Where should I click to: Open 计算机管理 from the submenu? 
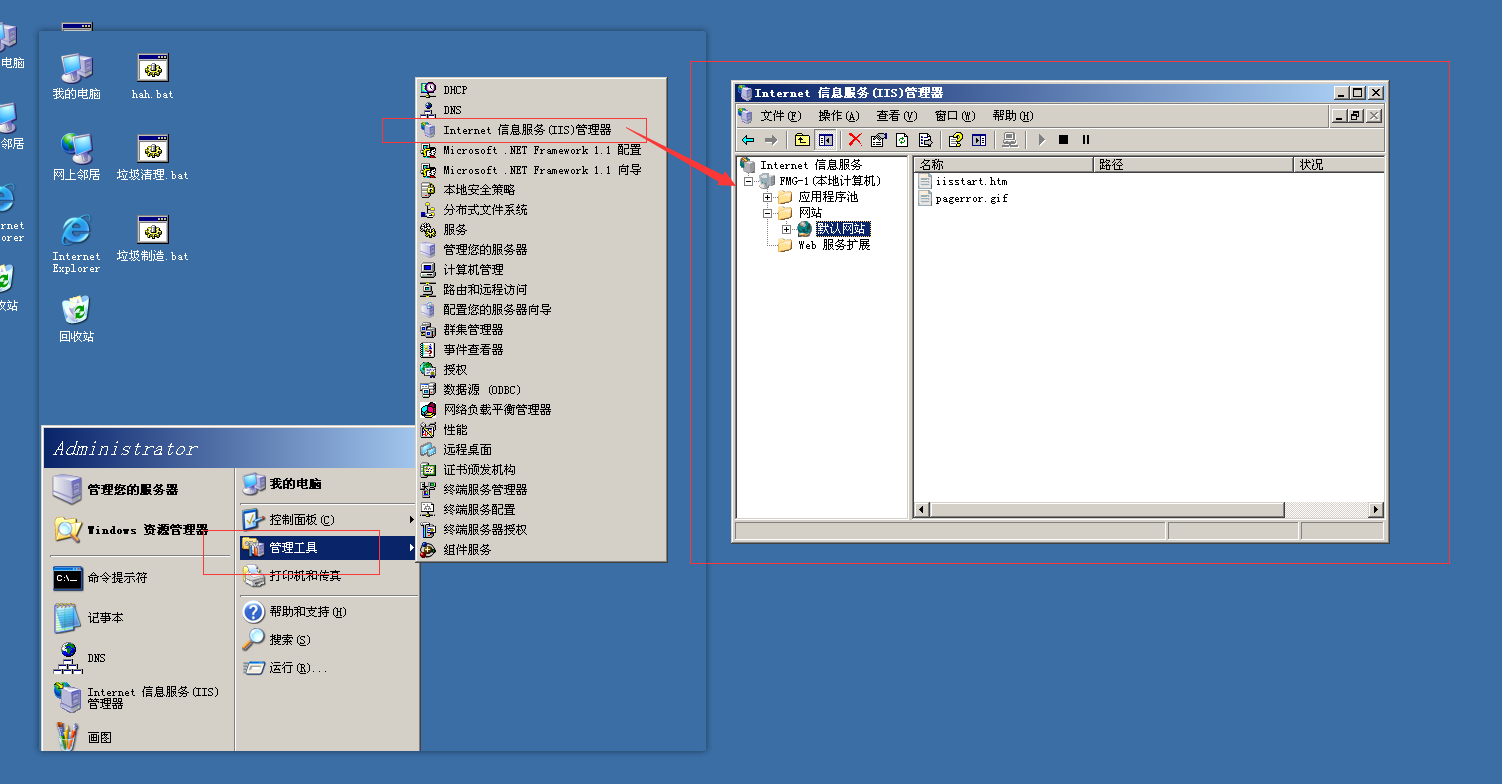(541, 270)
